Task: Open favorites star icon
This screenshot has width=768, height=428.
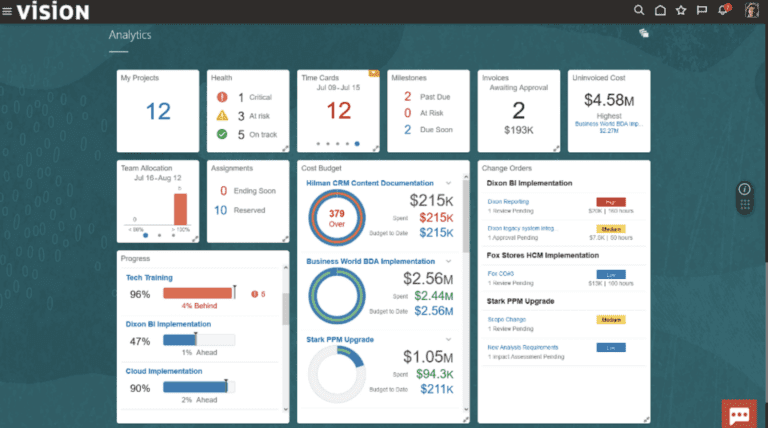Action: 681,10
